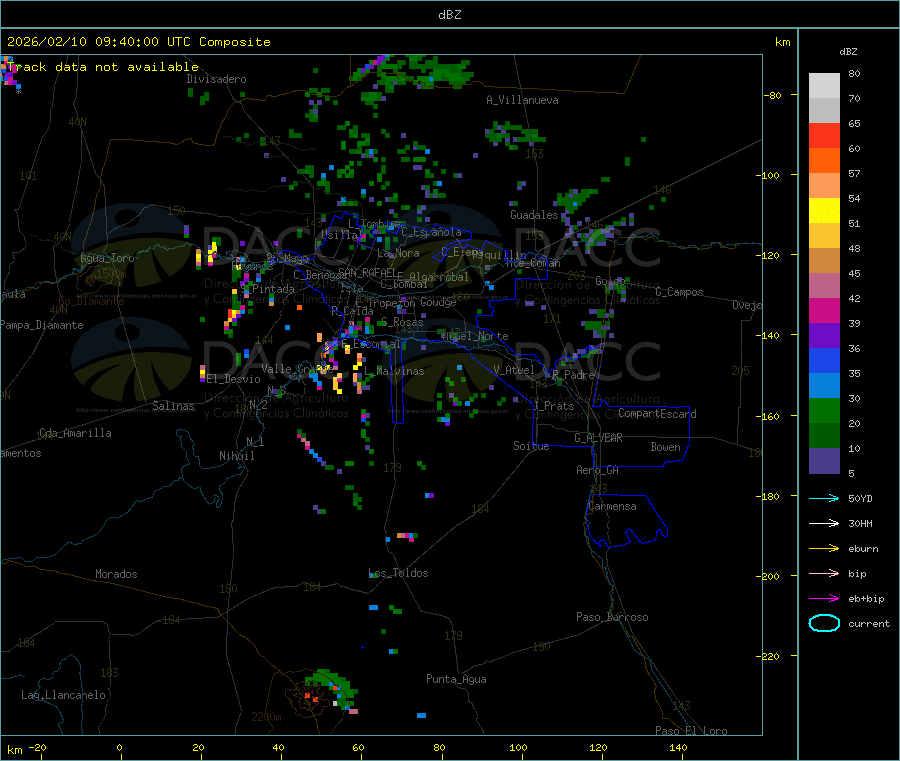Click the 0 tick on horizontal km axis
This screenshot has width=900, height=761.
tap(119, 747)
